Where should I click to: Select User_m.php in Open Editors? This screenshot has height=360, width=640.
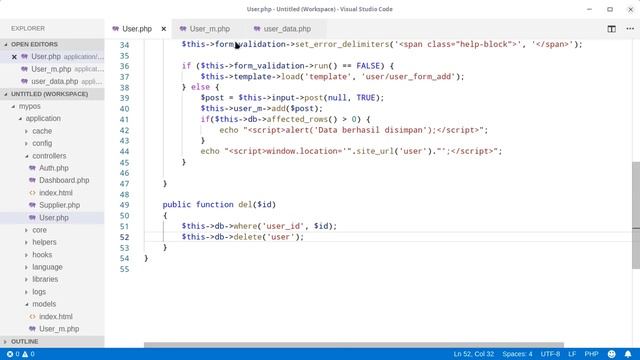pos(52,69)
